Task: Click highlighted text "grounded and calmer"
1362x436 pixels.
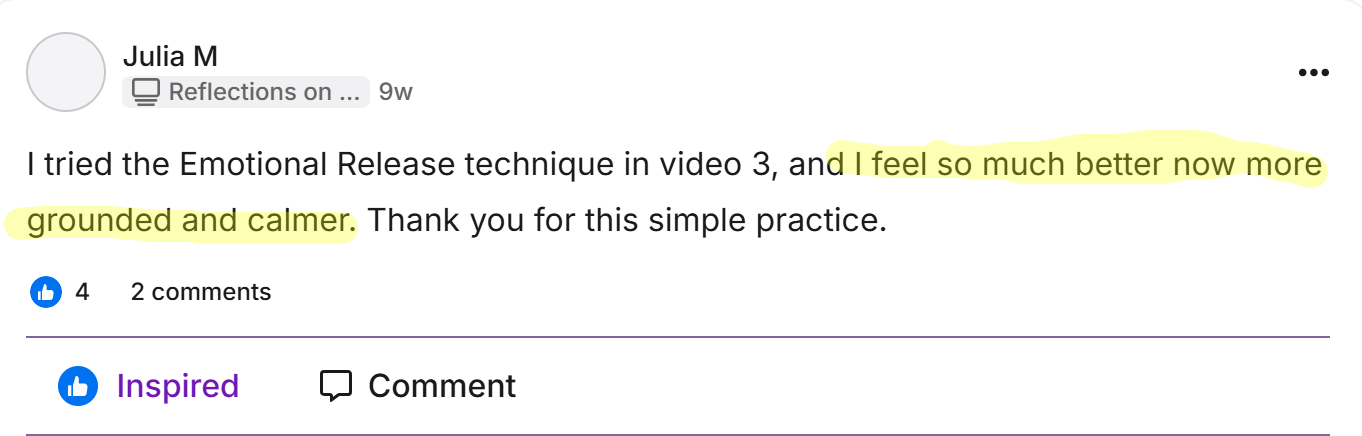Action: click(x=190, y=220)
